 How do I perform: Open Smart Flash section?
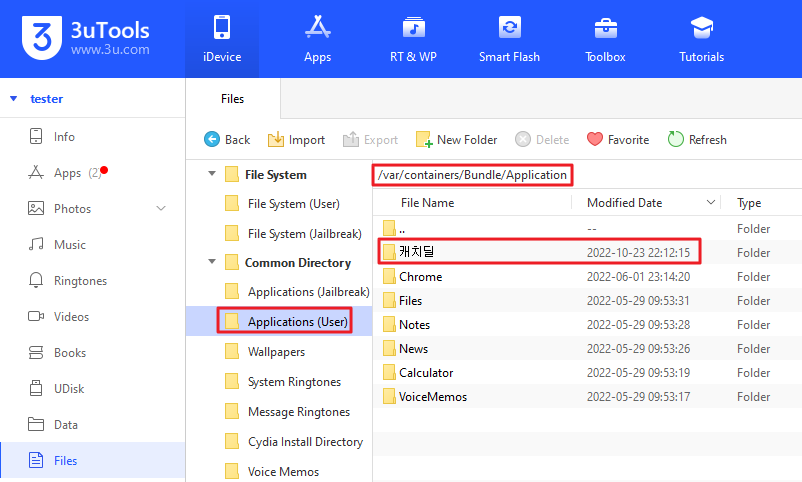(509, 39)
